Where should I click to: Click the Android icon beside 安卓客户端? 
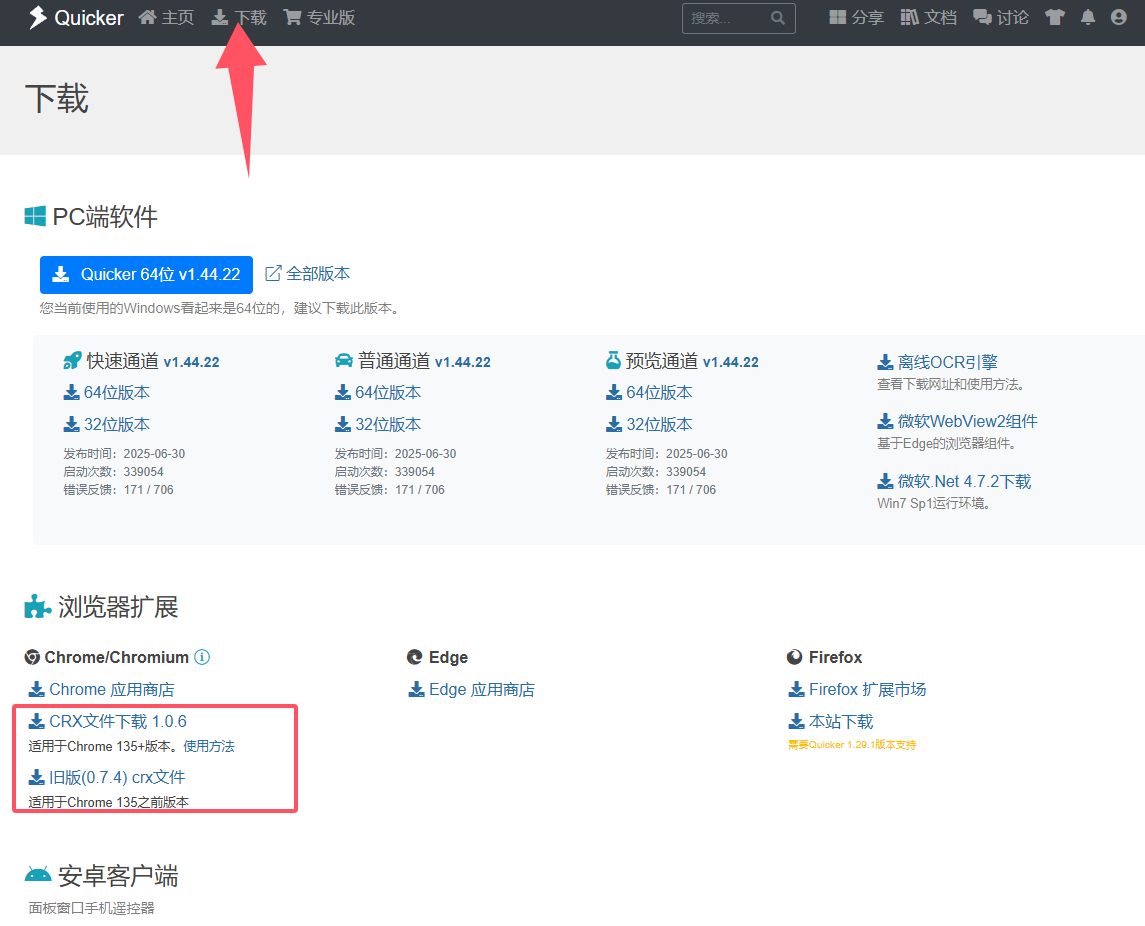point(38,875)
